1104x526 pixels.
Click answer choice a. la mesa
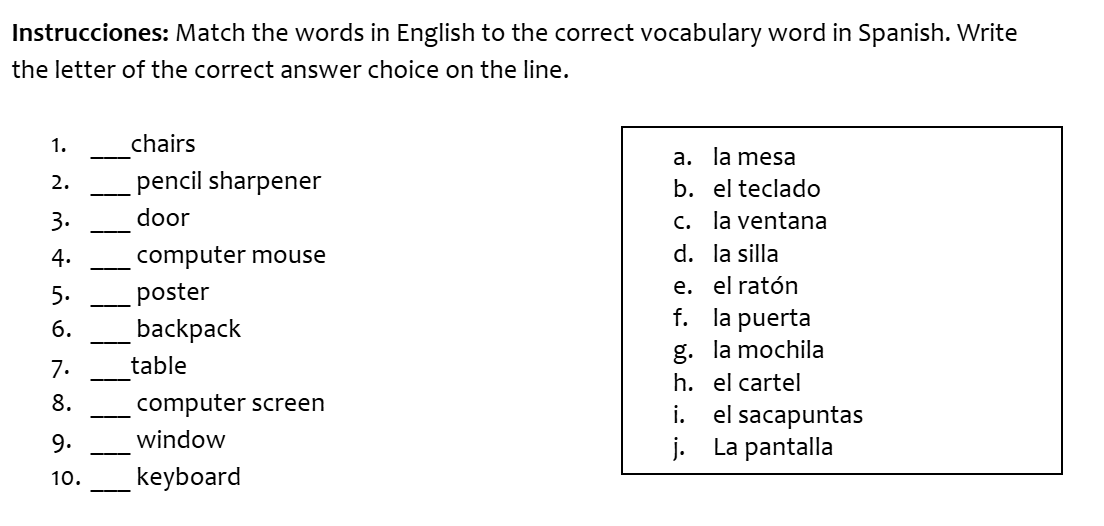tap(753, 157)
